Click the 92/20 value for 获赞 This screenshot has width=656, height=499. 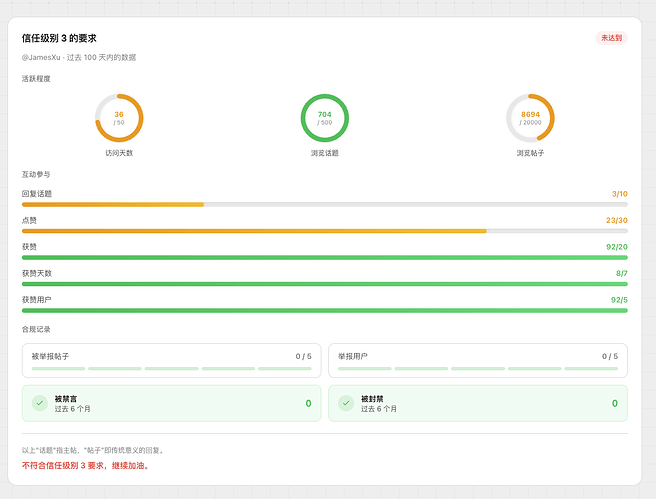point(617,247)
